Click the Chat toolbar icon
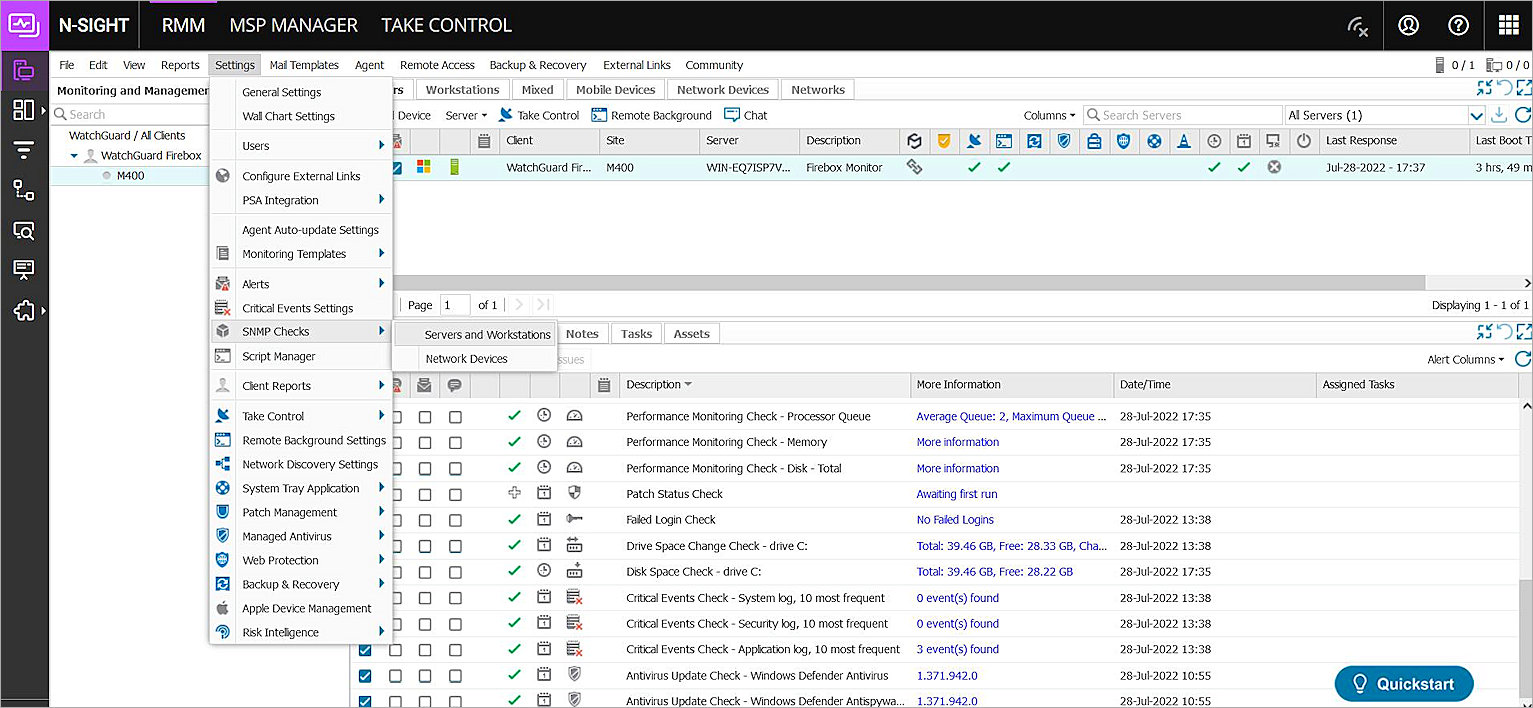The width and height of the screenshot is (1533, 708). tap(746, 115)
